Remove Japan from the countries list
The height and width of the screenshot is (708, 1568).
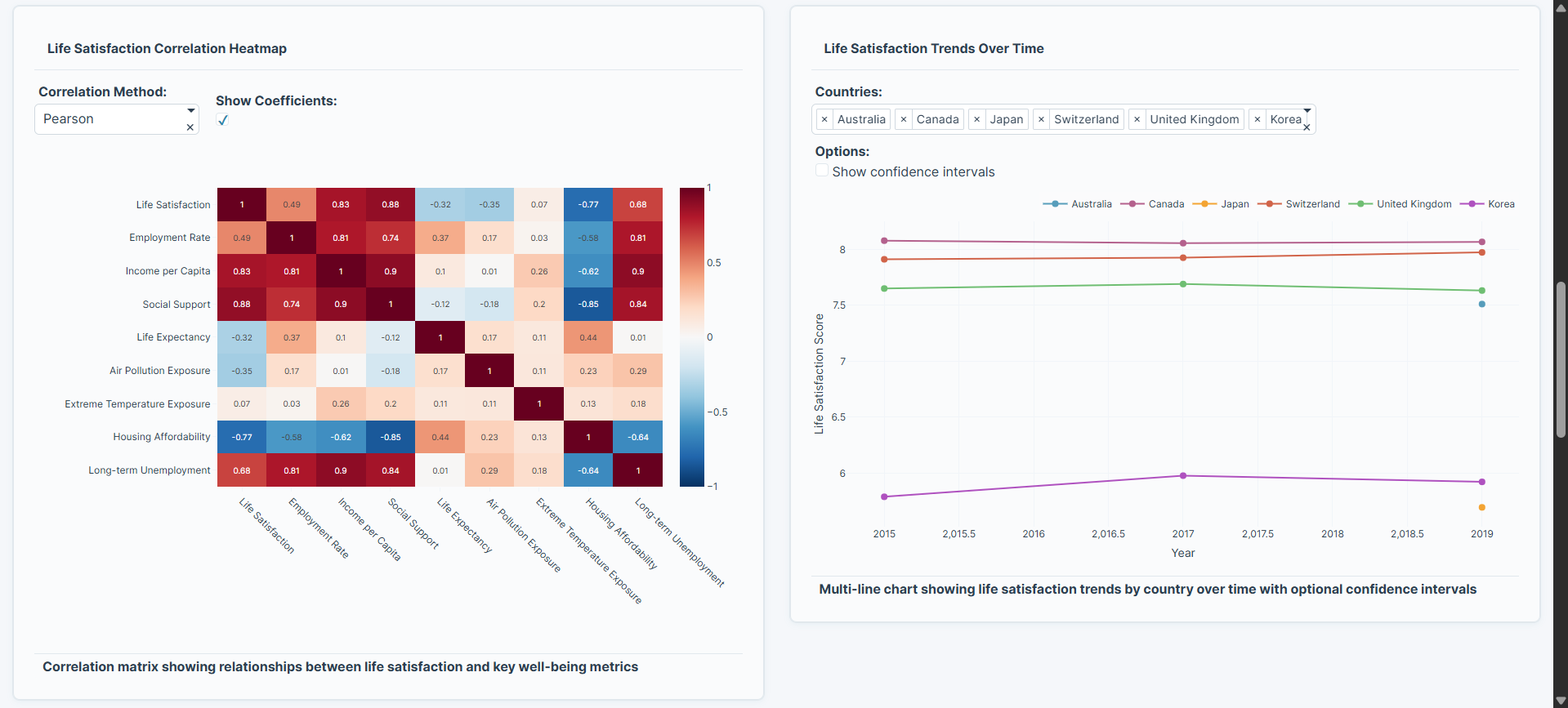point(976,119)
